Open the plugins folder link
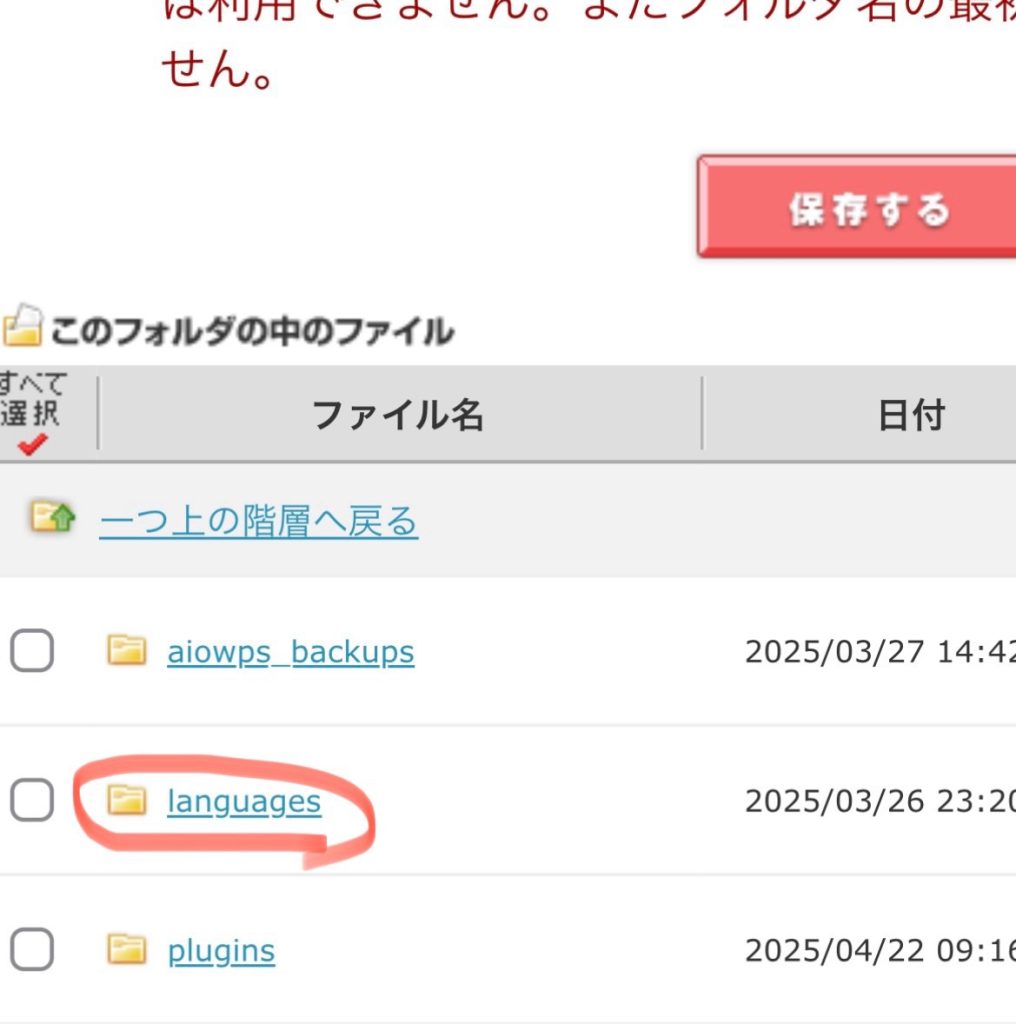This screenshot has width=1016, height=1024. point(221,951)
